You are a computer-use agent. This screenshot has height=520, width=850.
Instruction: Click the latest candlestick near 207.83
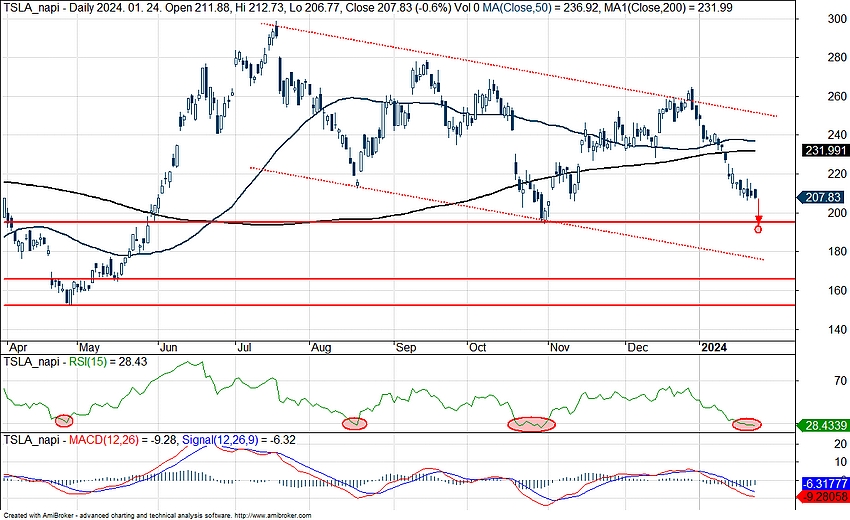(x=756, y=195)
